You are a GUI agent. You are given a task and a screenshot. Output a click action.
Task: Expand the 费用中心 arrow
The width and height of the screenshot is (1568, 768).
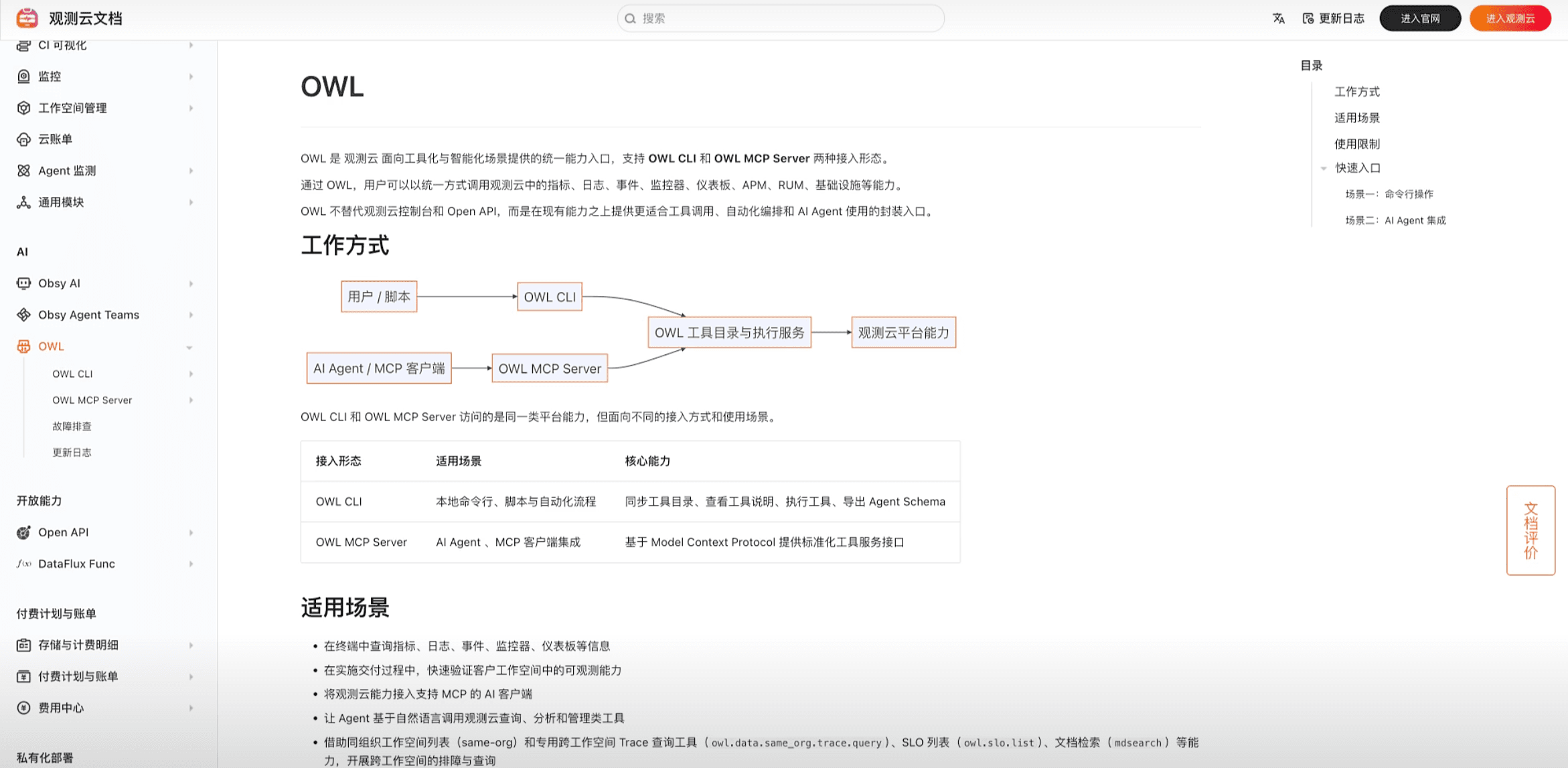191,708
